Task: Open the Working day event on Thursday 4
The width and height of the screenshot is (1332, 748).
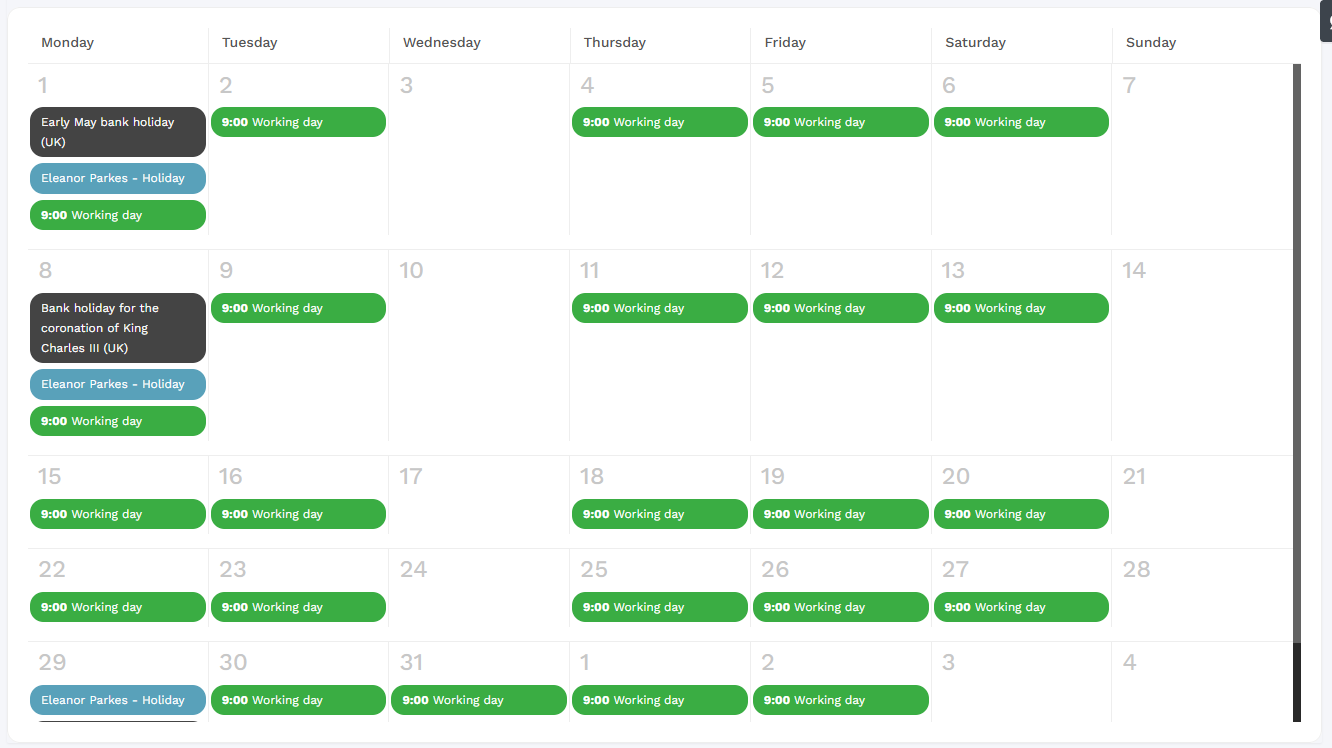Action: point(660,122)
